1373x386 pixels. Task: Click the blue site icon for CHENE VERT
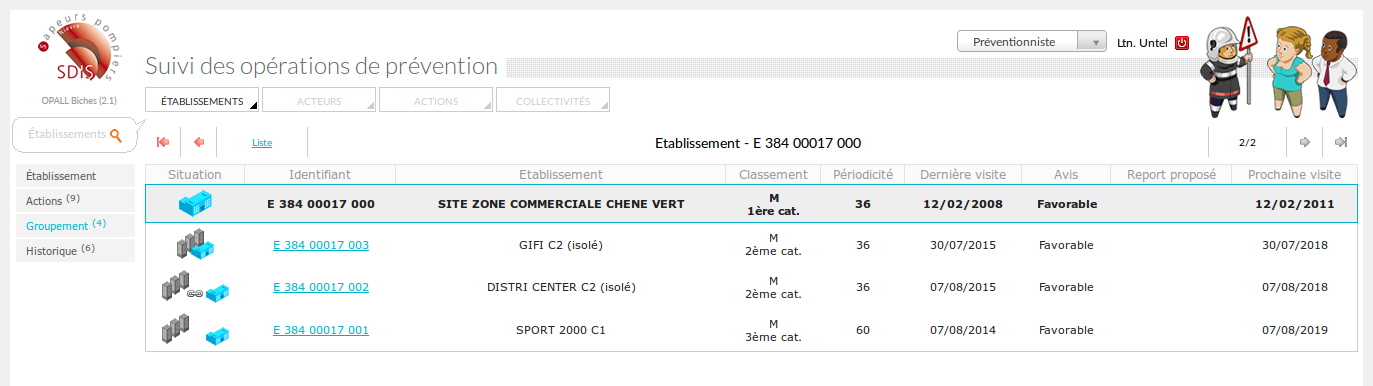pyautogui.click(x=195, y=204)
